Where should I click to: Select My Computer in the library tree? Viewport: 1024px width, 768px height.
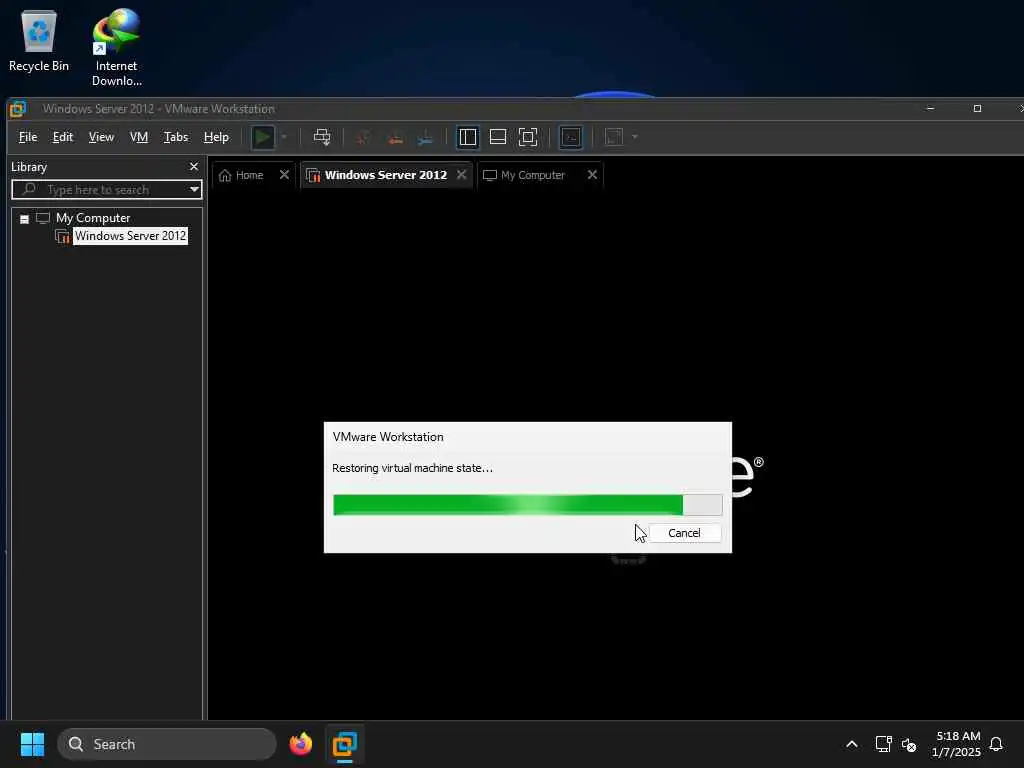click(x=93, y=218)
